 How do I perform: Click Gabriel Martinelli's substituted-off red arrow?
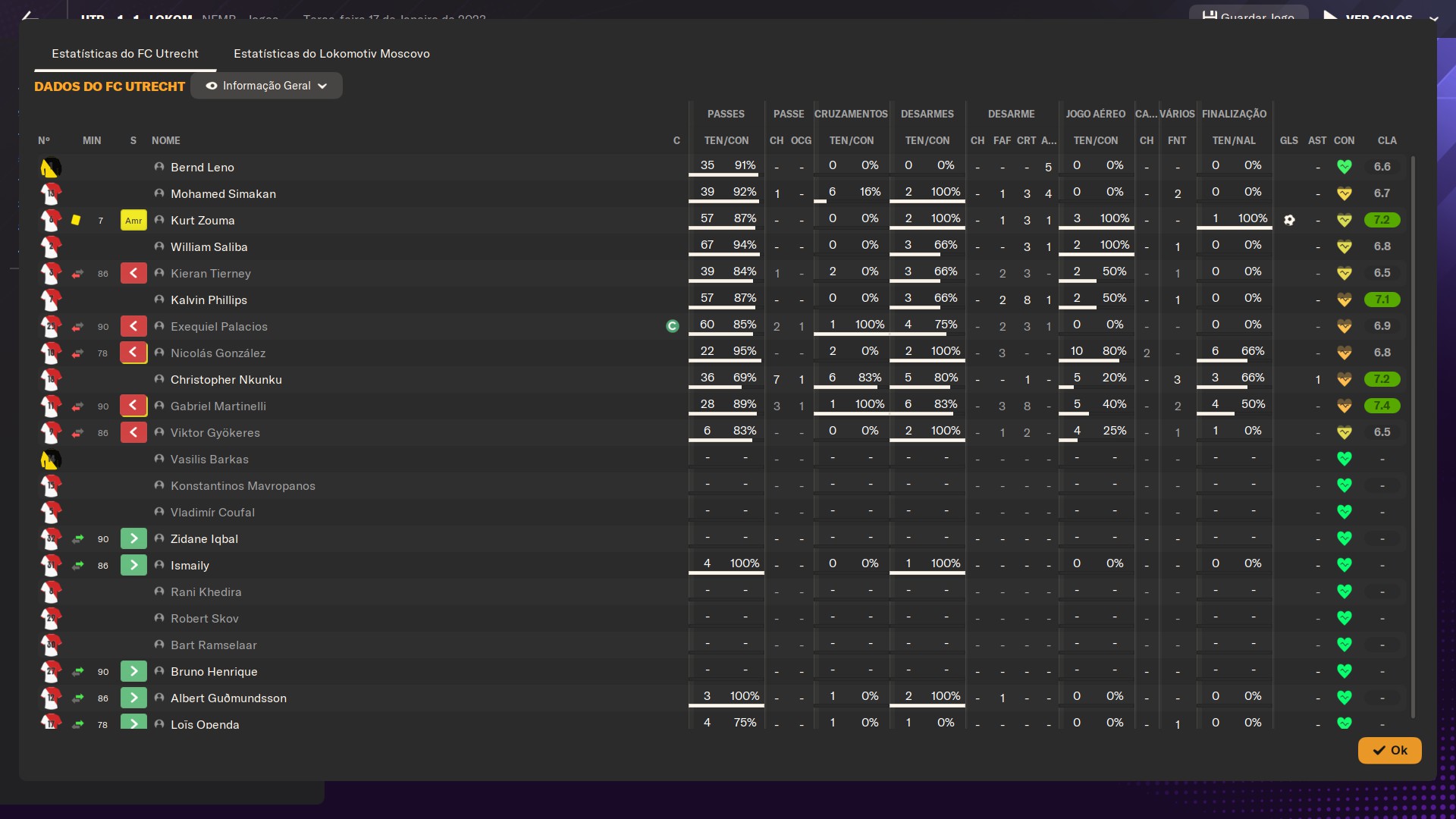pyautogui.click(x=133, y=406)
